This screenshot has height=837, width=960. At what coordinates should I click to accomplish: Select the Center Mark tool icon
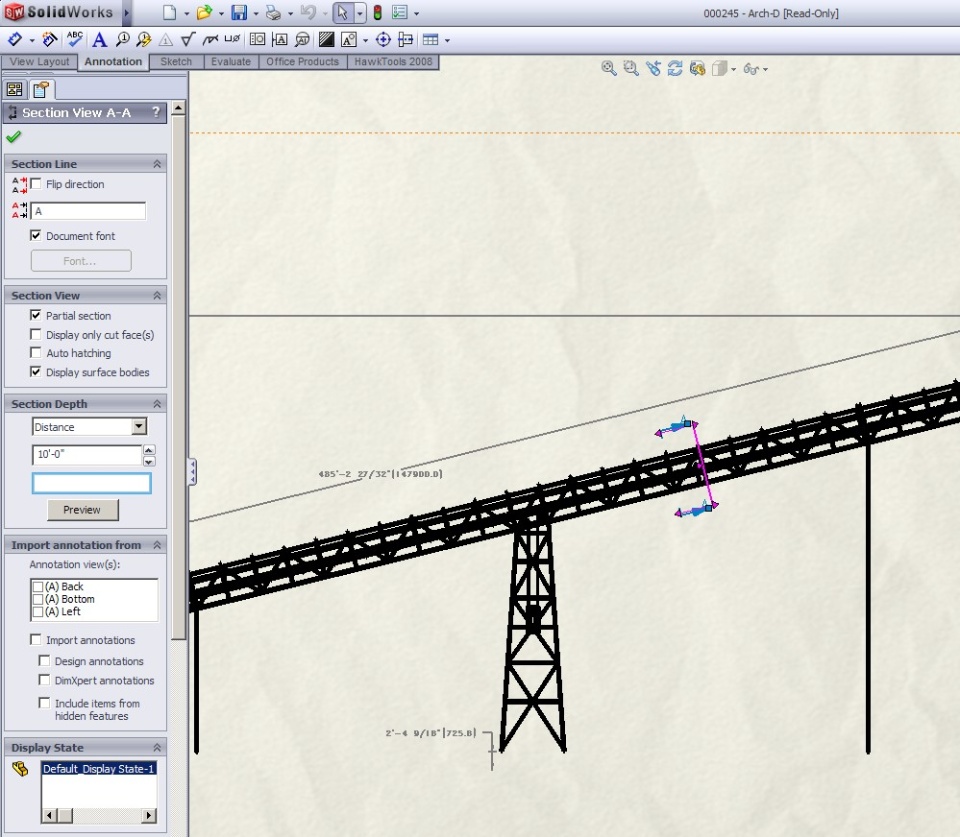pyautogui.click(x=382, y=40)
